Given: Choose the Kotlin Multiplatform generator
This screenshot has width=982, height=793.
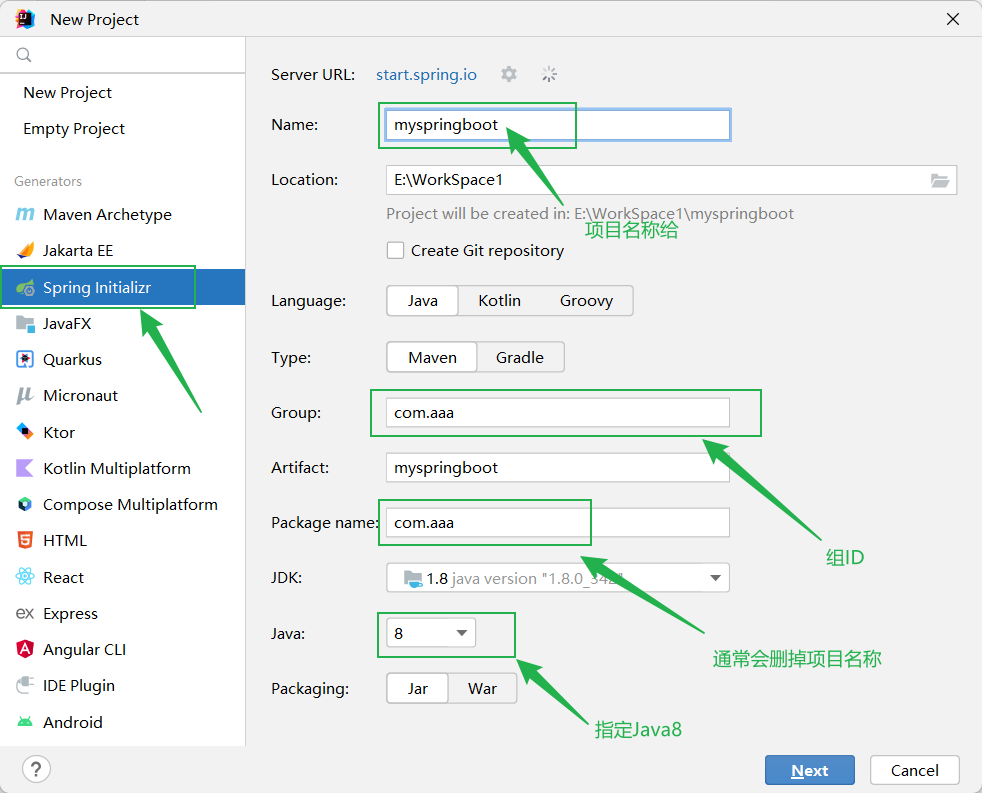Looking at the screenshot, I should coord(123,469).
